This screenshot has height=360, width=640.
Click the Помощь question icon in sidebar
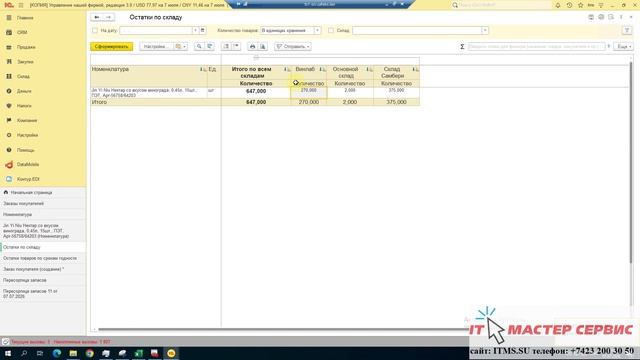pyautogui.click(x=9, y=150)
